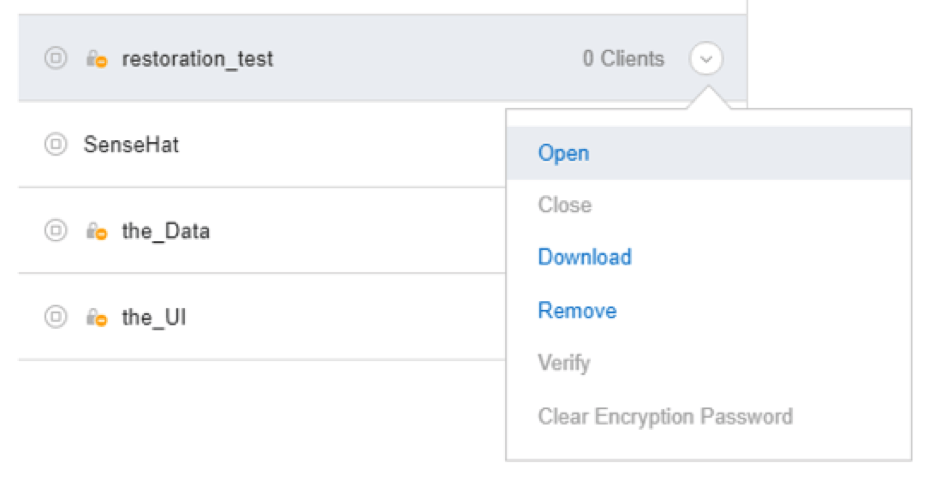Select the the_UI file name
Image resolution: width=939 pixels, height=479 pixels.
(x=154, y=317)
